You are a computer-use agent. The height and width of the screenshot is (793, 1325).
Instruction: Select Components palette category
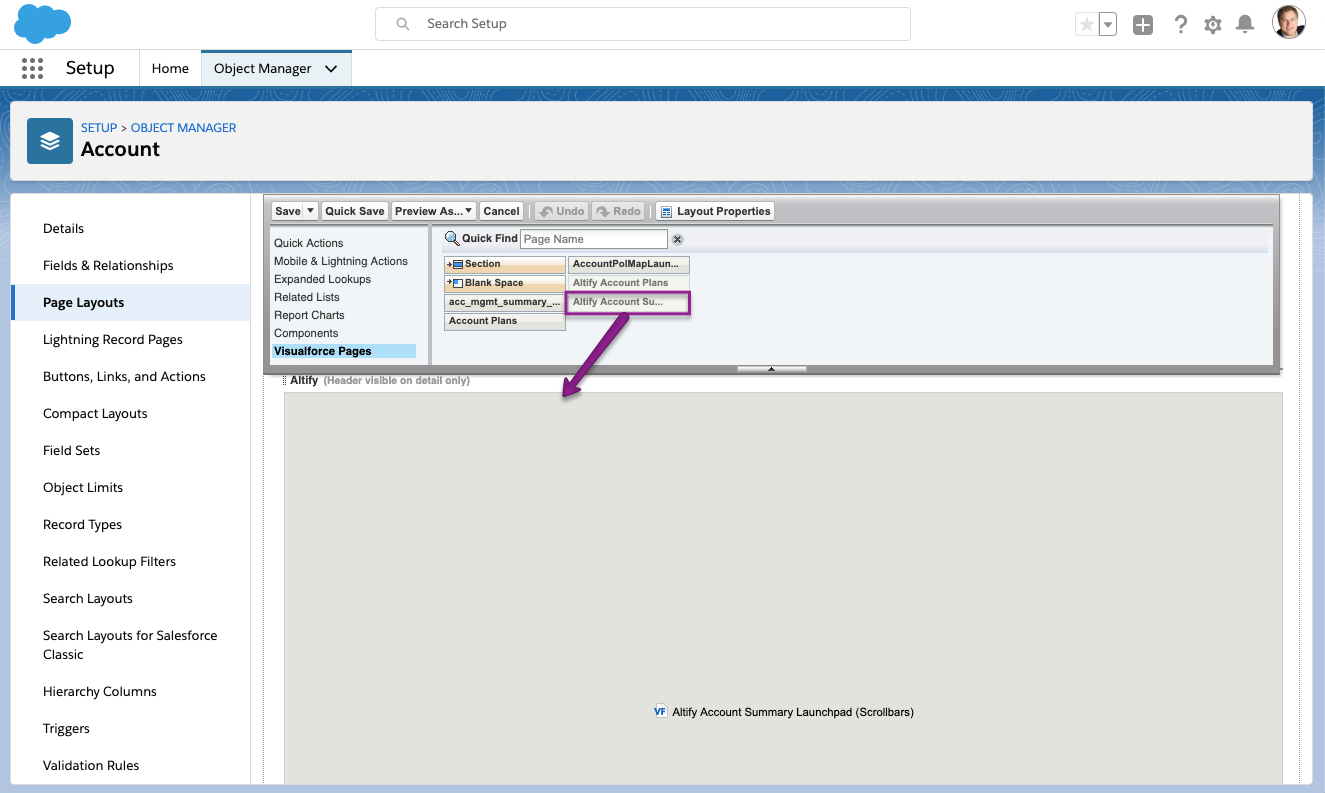click(x=306, y=333)
